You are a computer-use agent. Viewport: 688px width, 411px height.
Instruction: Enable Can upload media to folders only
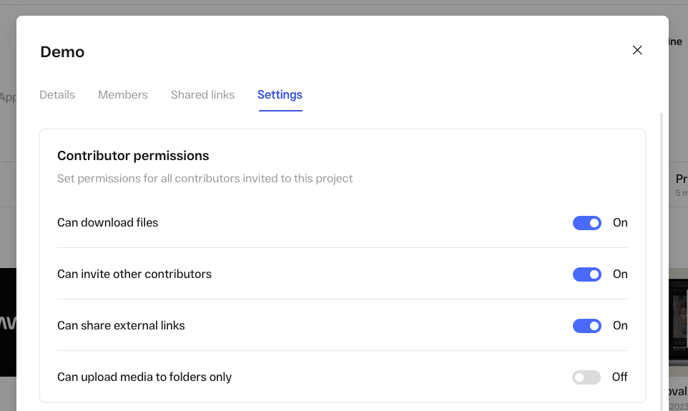click(586, 377)
